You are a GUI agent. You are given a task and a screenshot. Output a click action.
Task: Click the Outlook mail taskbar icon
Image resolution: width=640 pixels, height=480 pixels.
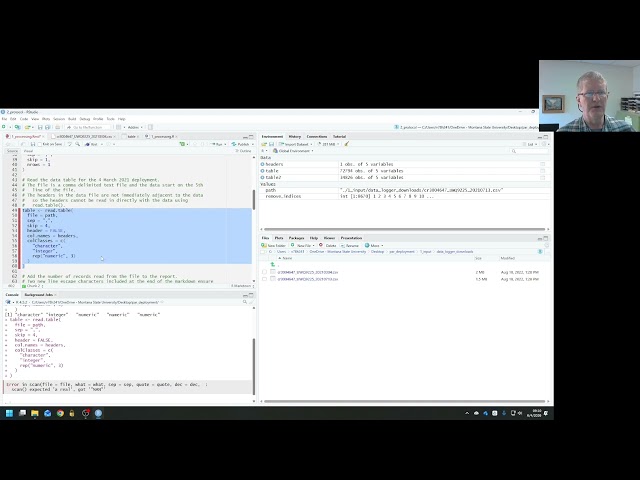(47, 413)
